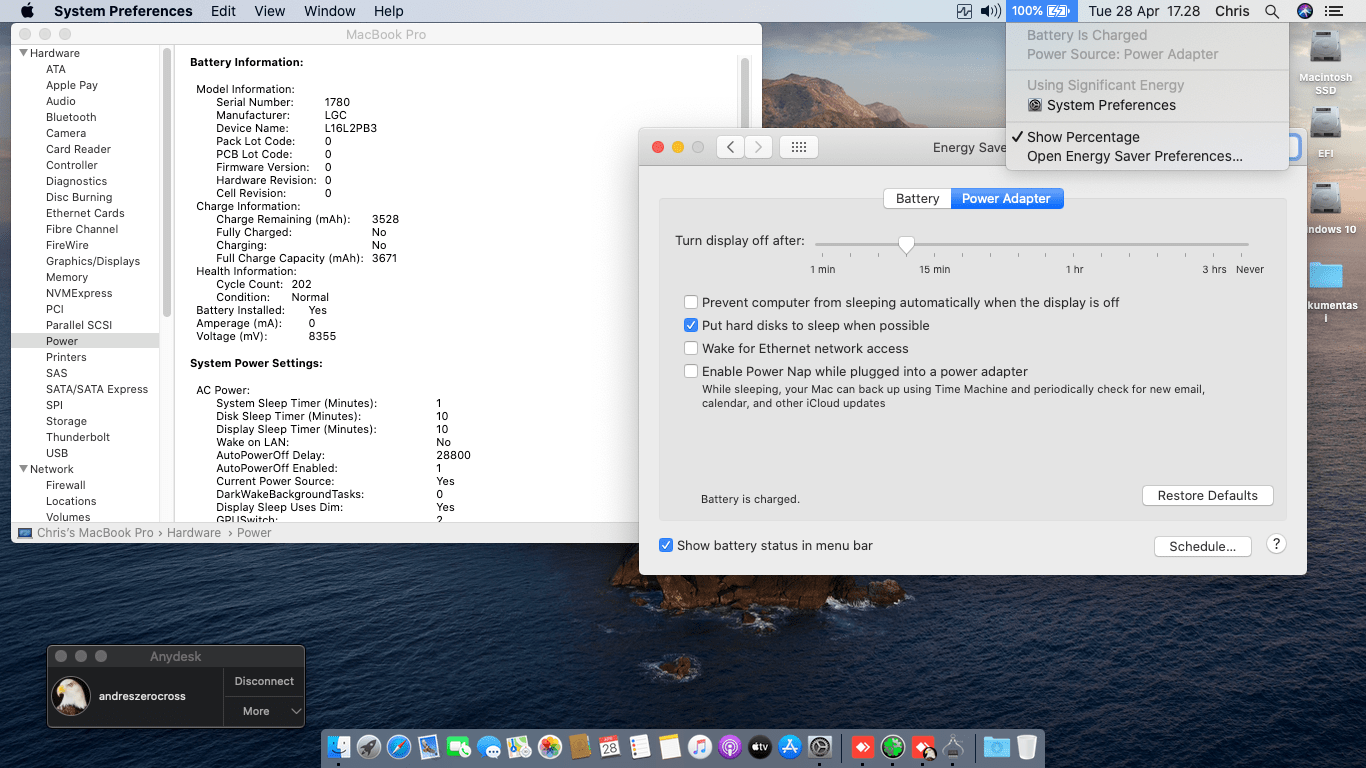The width and height of the screenshot is (1366, 768).
Task: Open Calendar from the dock
Action: click(610, 746)
